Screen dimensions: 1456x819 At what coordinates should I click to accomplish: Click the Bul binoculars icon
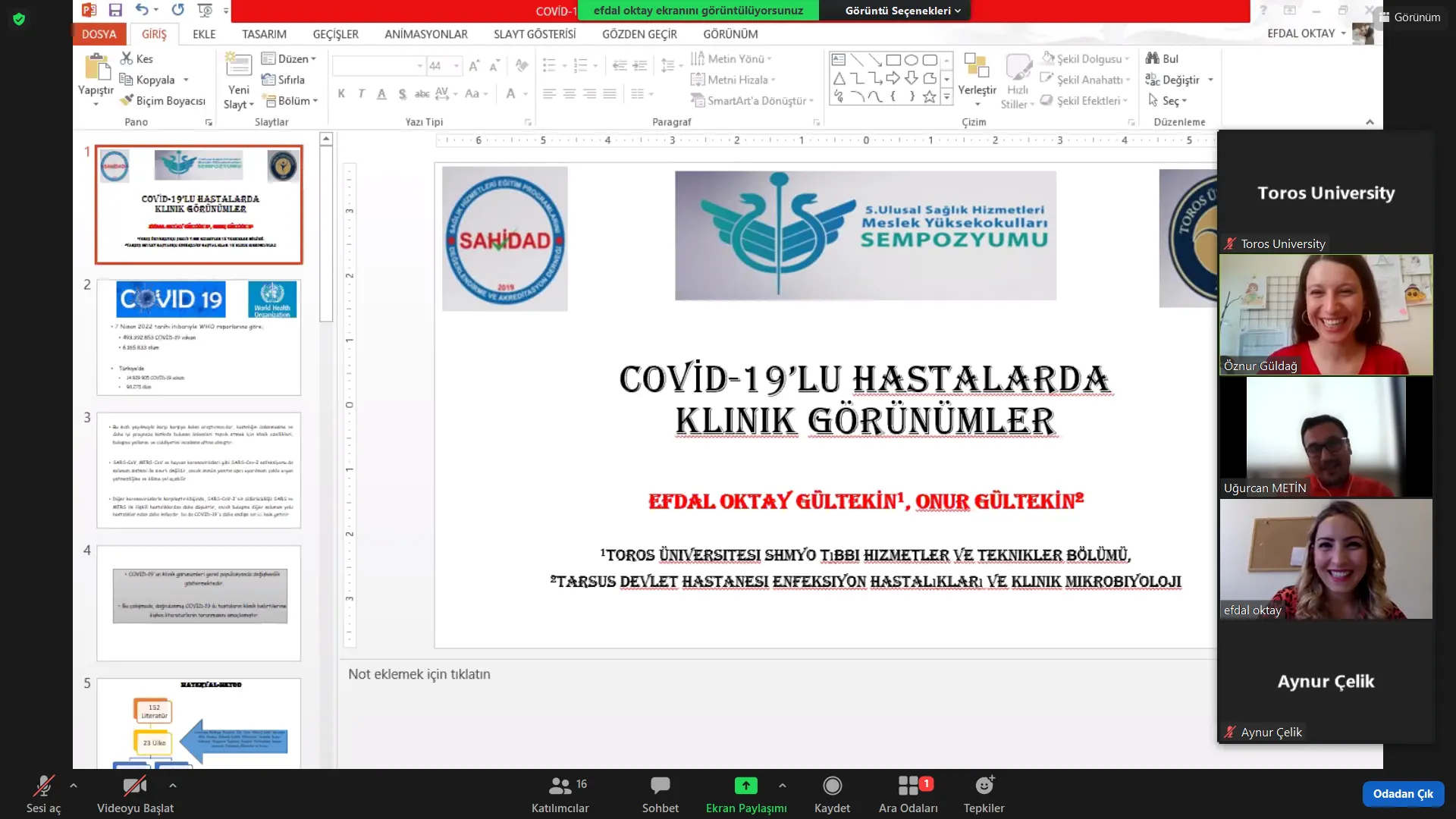coord(1153,58)
